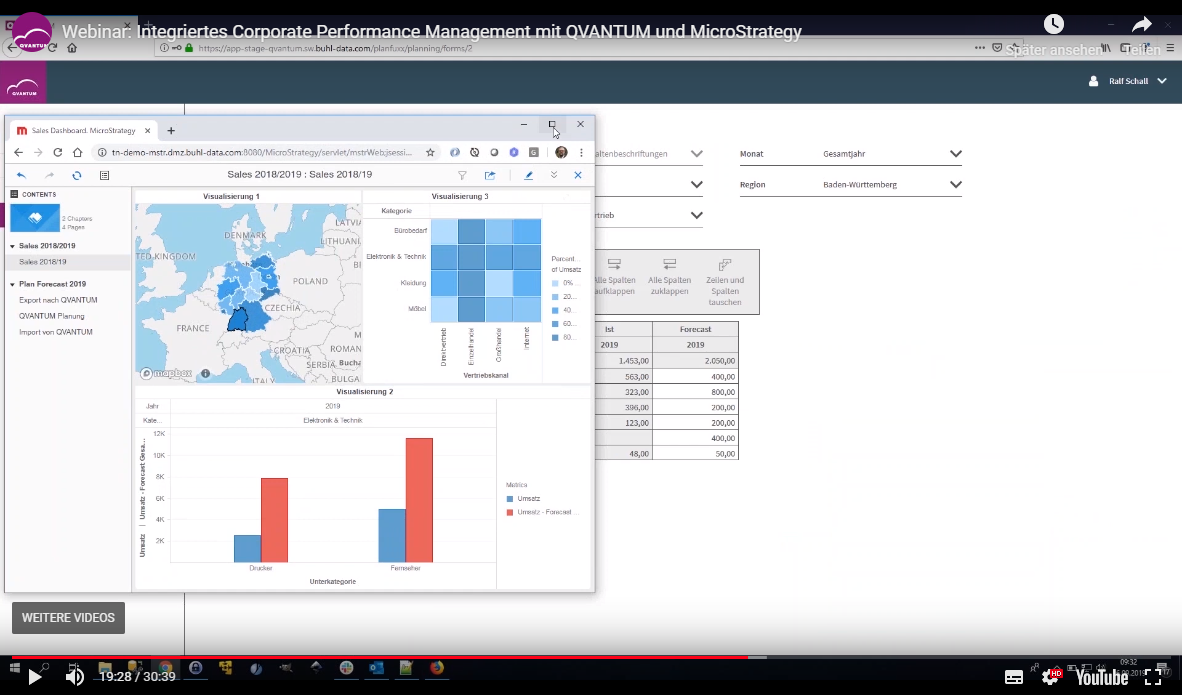
Task: Collapse the Plan Forecast 2019 chapter
Action: pyautogui.click(x=13, y=284)
